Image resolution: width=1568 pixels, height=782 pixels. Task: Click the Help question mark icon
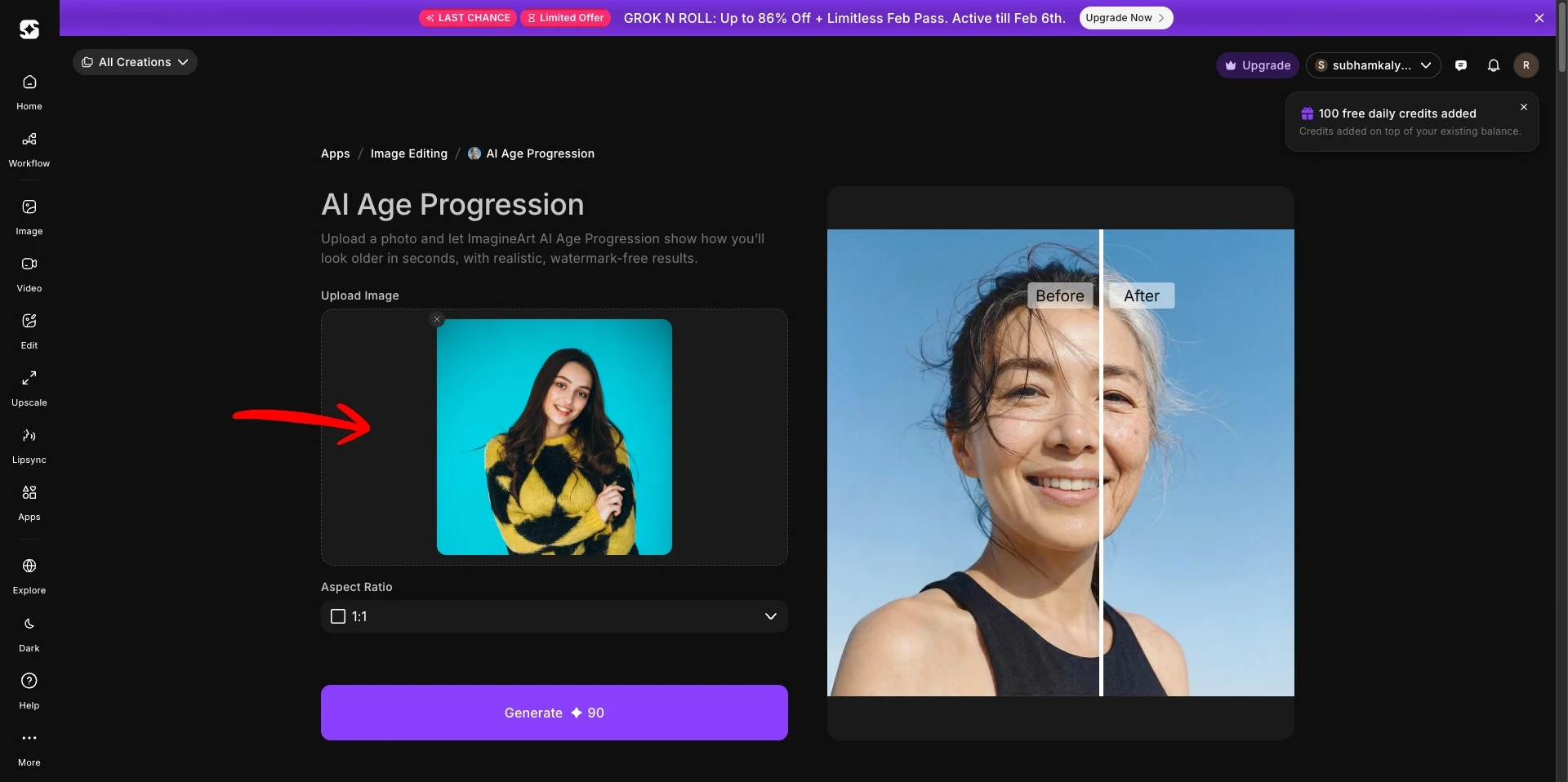pos(29,682)
